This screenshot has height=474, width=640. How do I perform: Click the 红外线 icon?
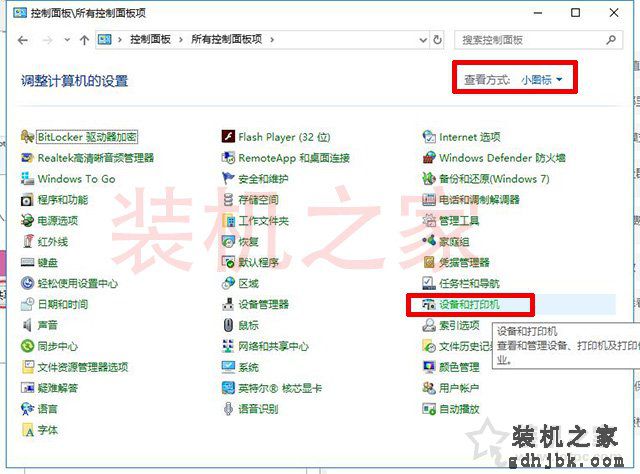pos(27,241)
